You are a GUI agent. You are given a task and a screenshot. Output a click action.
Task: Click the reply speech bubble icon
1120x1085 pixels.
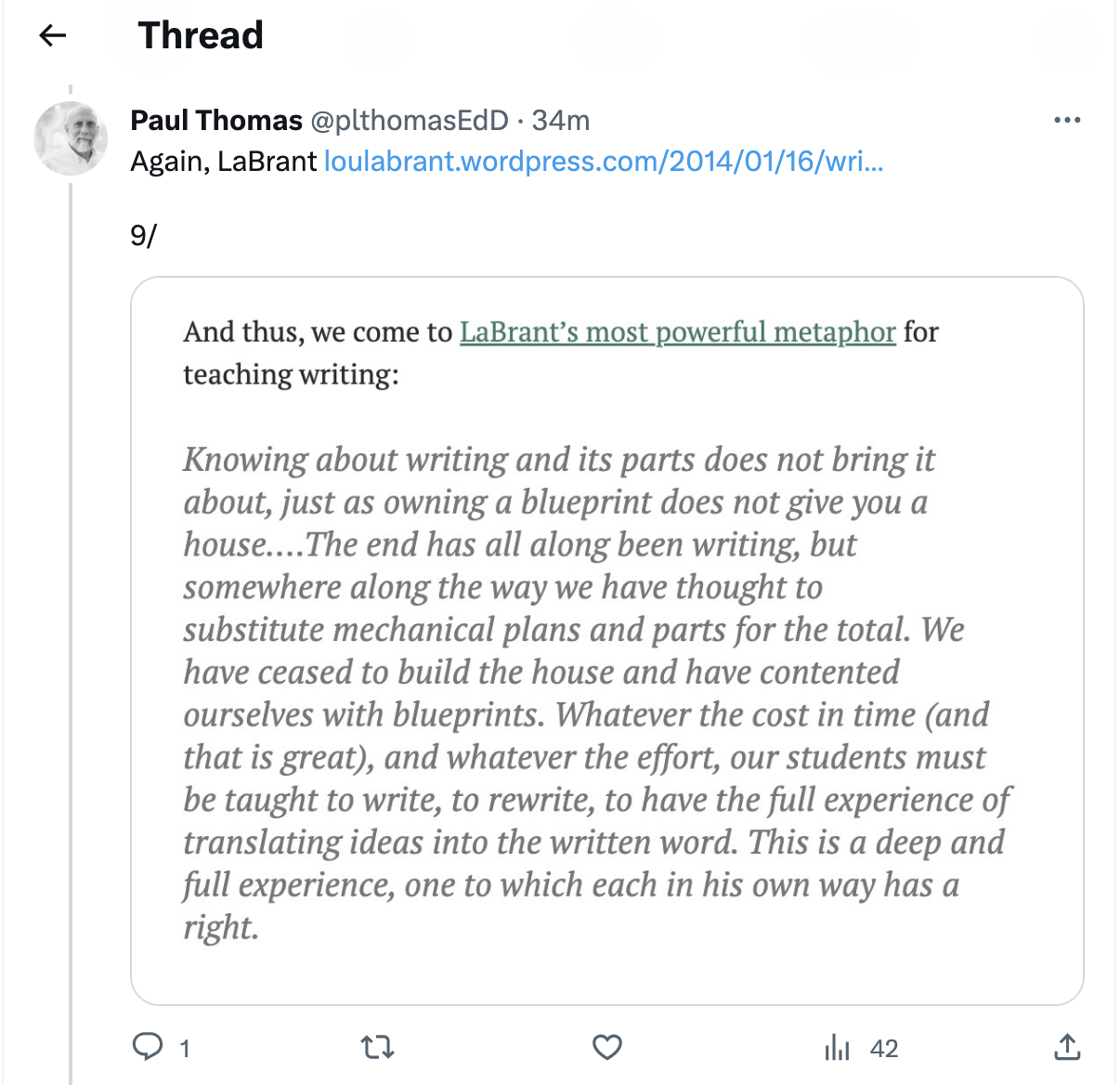pyautogui.click(x=147, y=1047)
